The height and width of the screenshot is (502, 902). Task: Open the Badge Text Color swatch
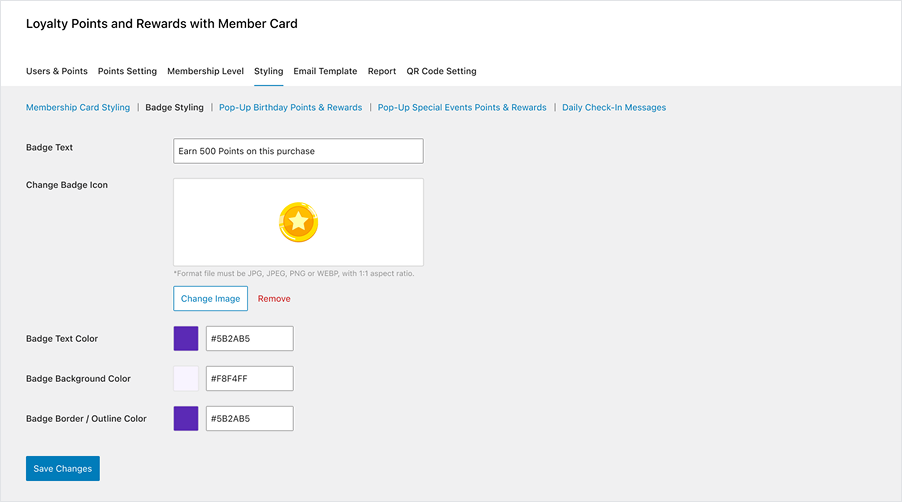tap(186, 339)
